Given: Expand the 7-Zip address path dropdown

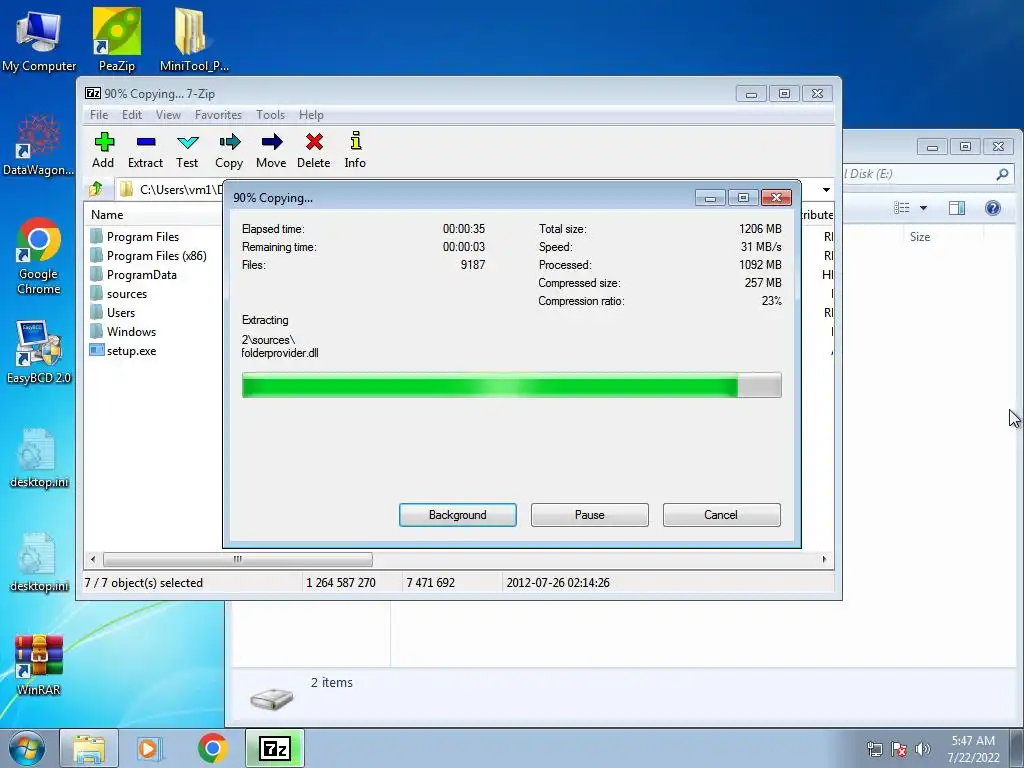Looking at the screenshot, I should 826,189.
